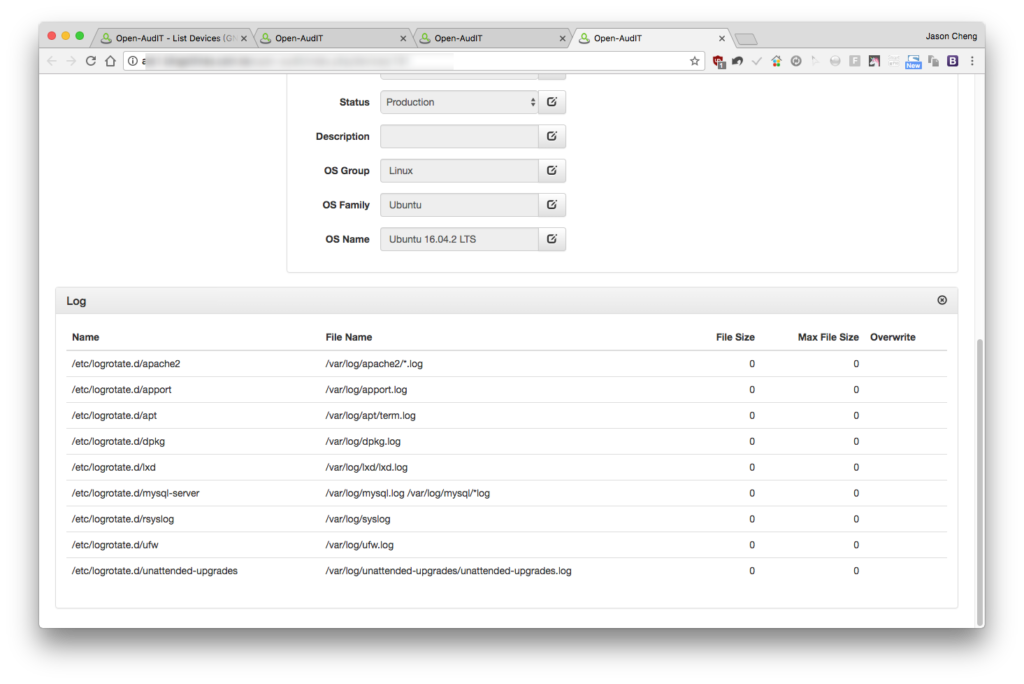Select the /etc/logrotate.d/apache2 row name

tap(126, 363)
